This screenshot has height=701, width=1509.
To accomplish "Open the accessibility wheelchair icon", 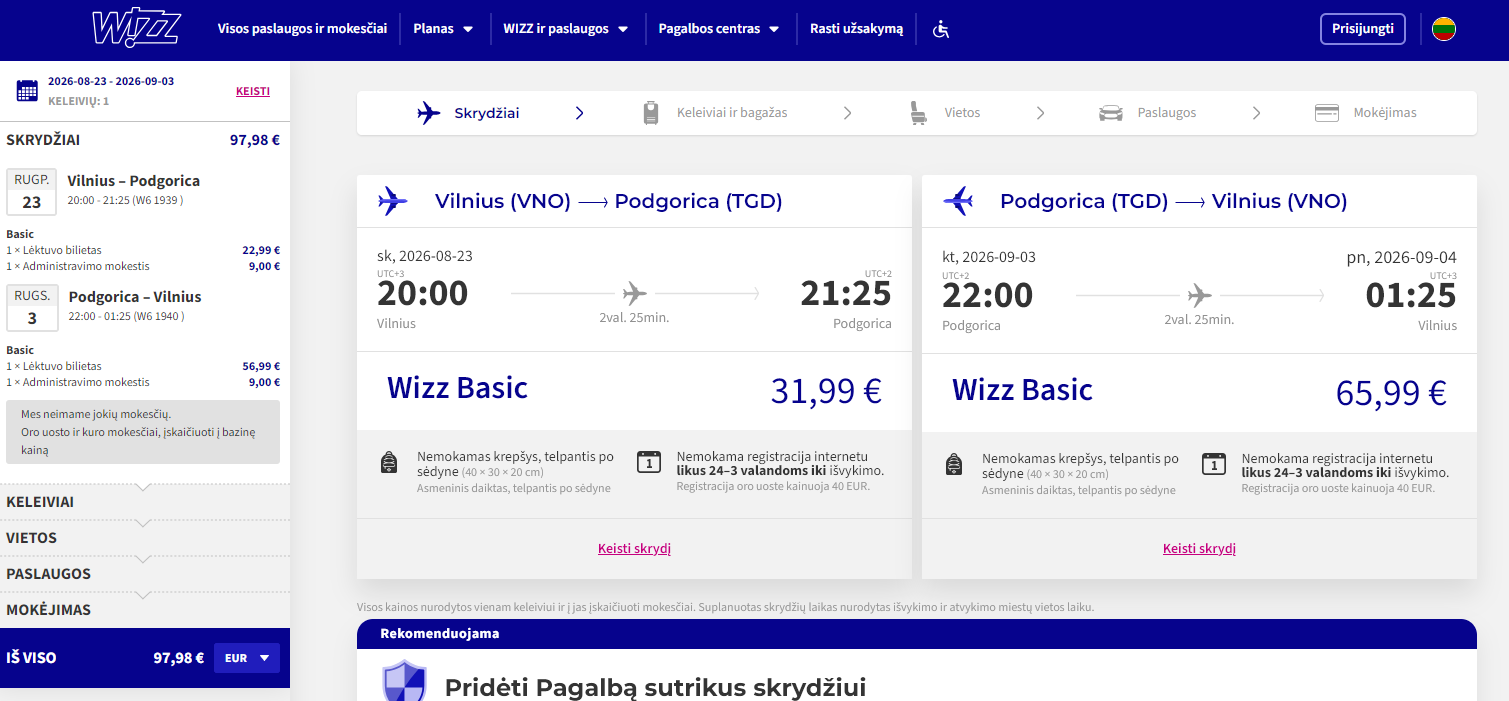I will point(940,29).
